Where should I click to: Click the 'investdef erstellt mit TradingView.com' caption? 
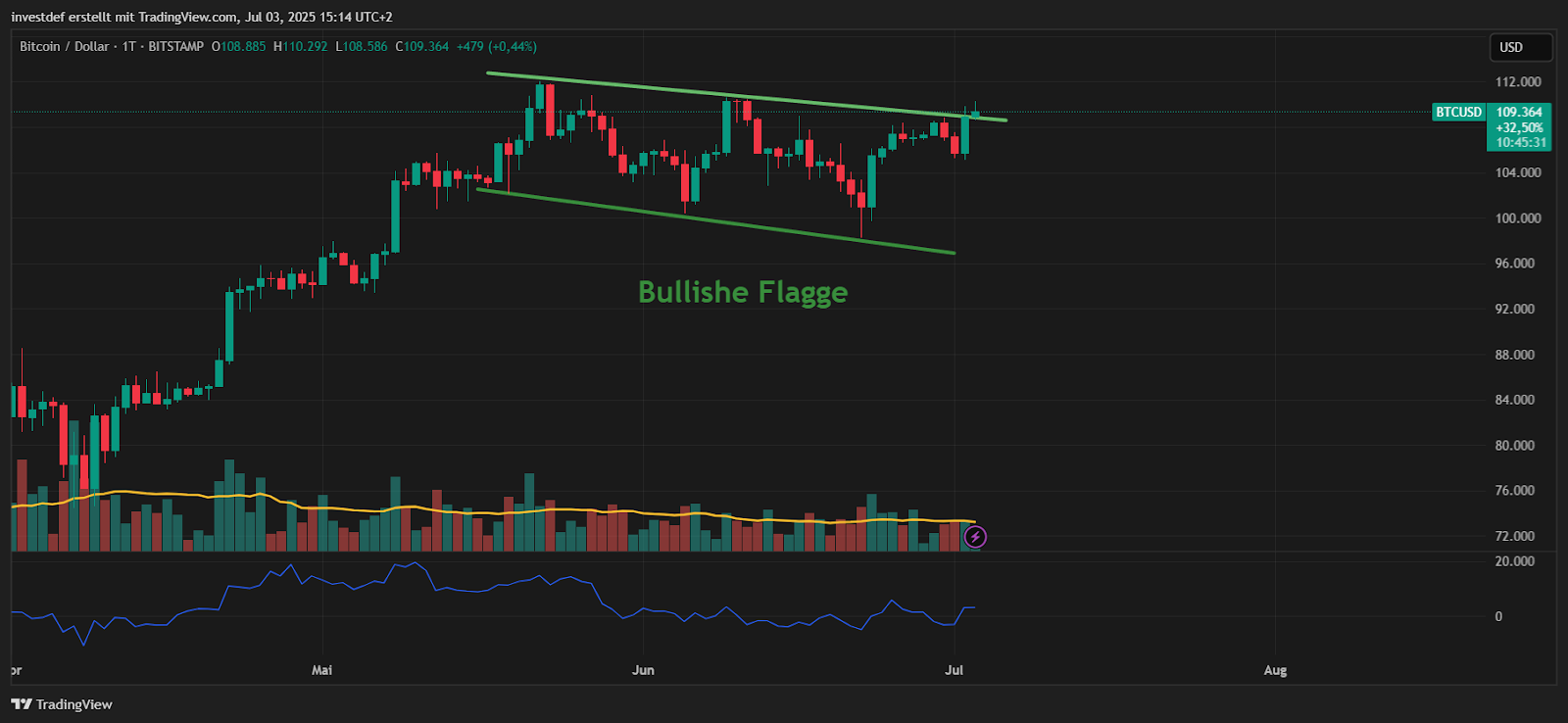pyautogui.click(x=124, y=17)
